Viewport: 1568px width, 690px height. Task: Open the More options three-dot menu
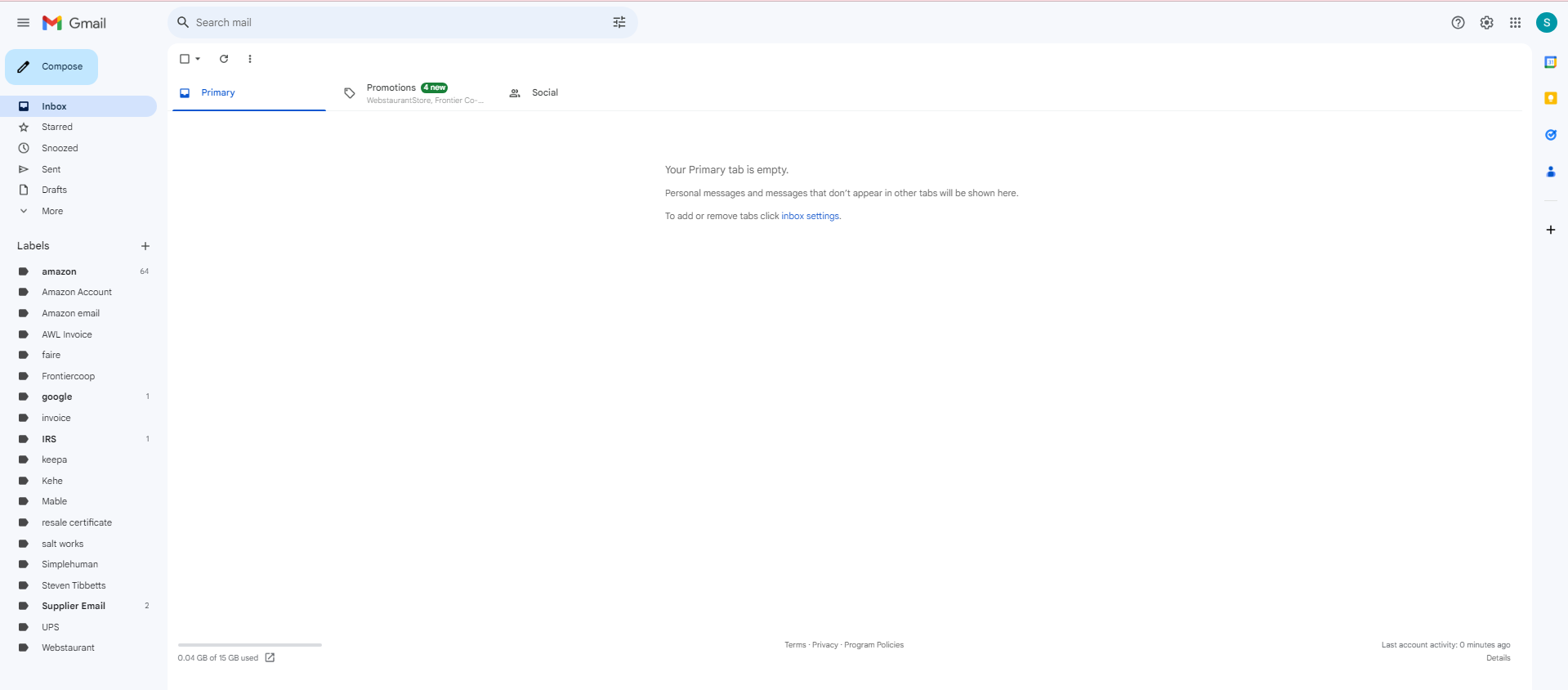250,59
